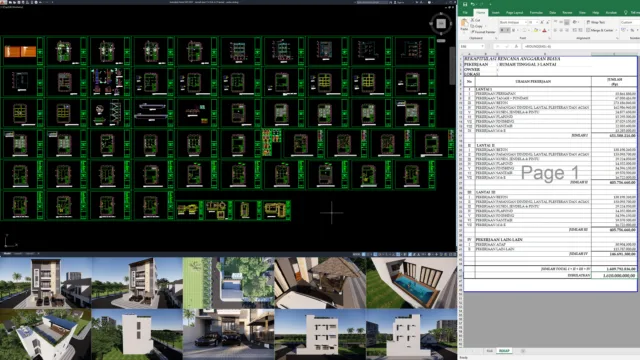This screenshot has width=640, height=360.
Task: Click the Align Left icon
Action: 556,30
